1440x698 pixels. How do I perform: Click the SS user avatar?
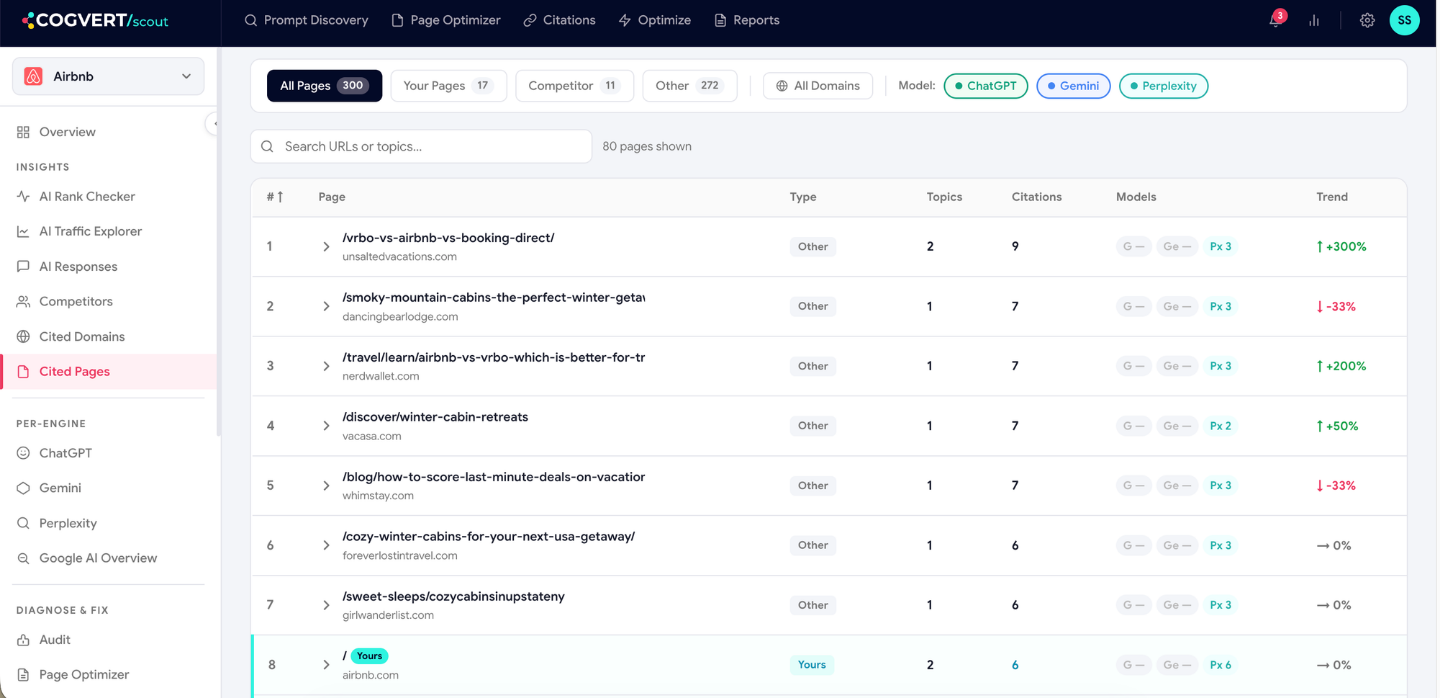click(x=1404, y=20)
